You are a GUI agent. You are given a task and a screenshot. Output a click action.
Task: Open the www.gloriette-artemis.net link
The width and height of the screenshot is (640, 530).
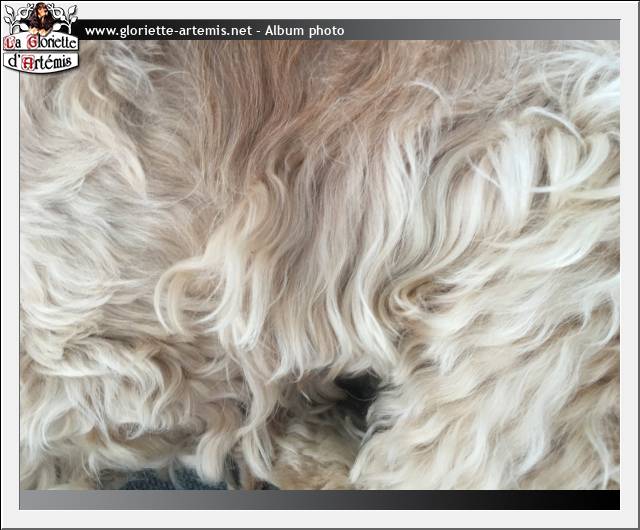click(167, 31)
